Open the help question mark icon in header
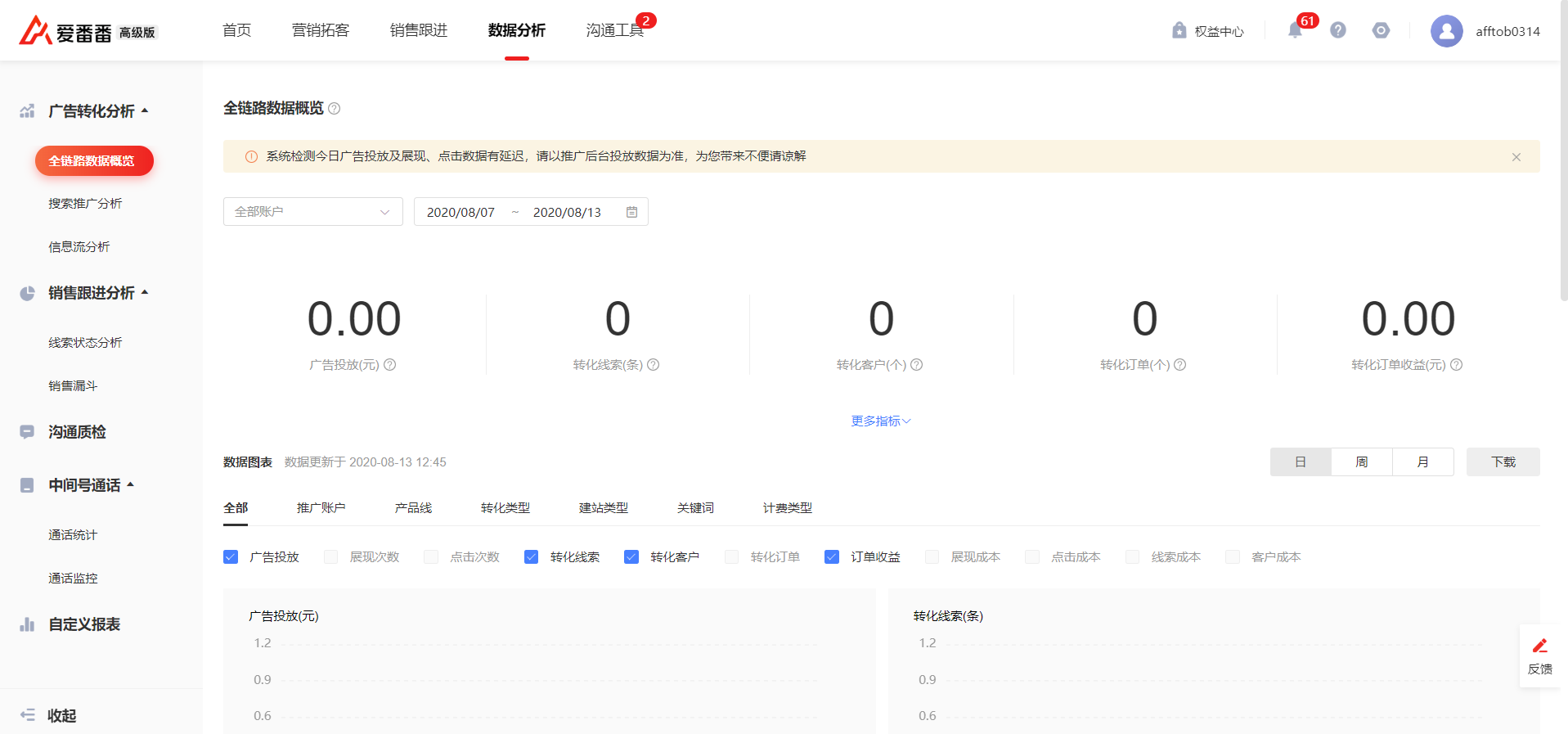The width and height of the screenshot is (1568, 734). [x=1338, y=30]
